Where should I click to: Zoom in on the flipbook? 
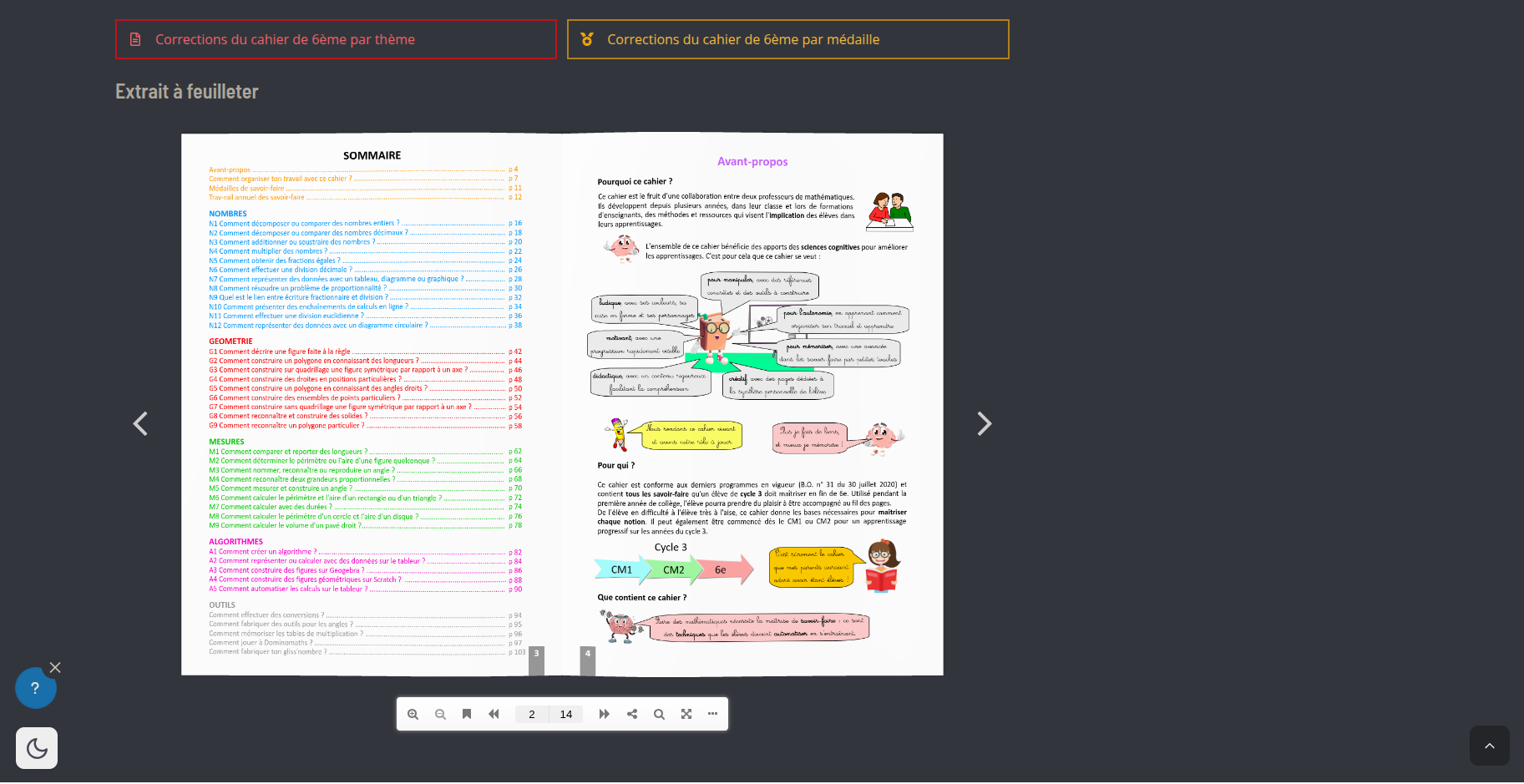(413, 714)
